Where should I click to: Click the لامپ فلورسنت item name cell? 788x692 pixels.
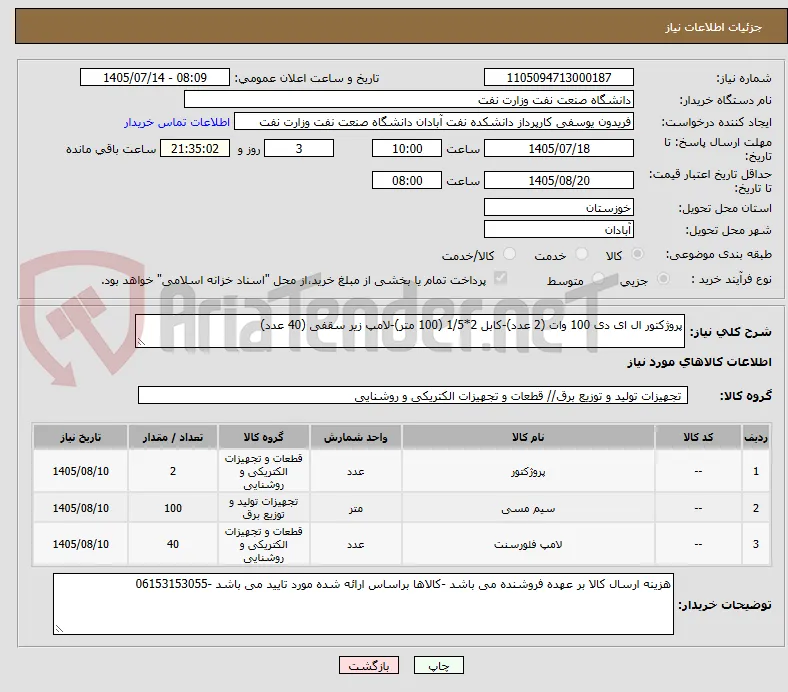(x=528, y=544)
